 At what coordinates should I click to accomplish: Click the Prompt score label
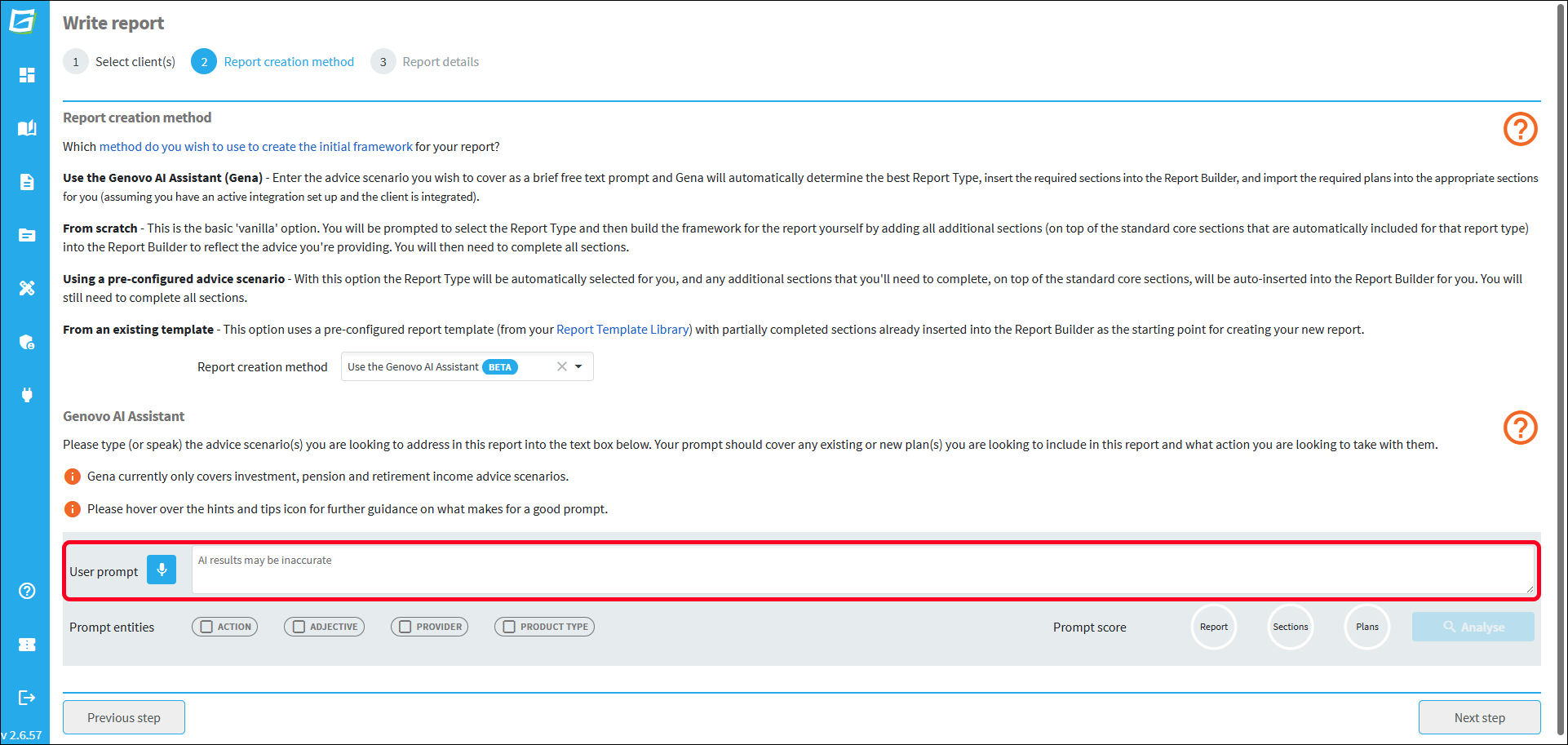pyautogui.click(x=1089, y=627)
